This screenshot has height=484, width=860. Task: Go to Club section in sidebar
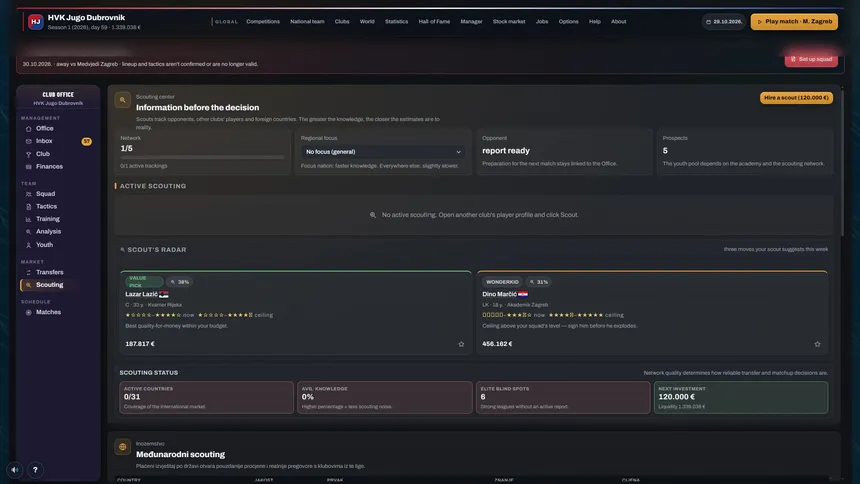(x=43, y=154)
